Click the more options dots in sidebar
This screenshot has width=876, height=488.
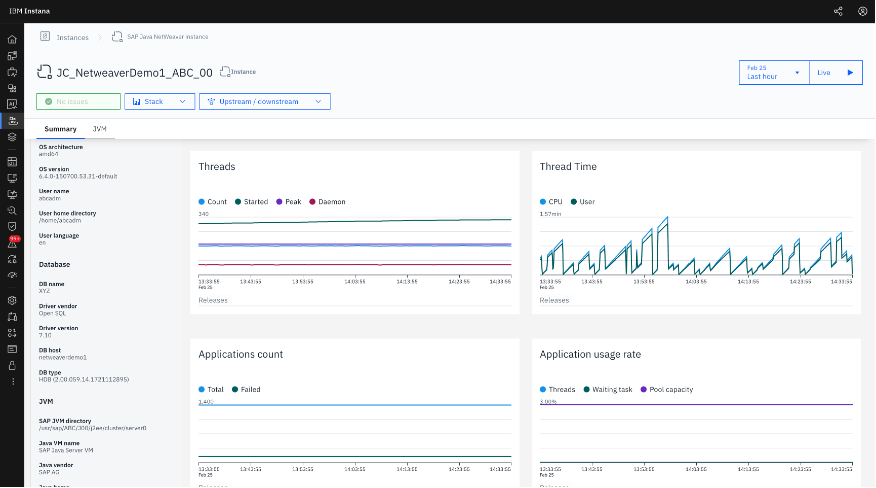coord(13,382)
